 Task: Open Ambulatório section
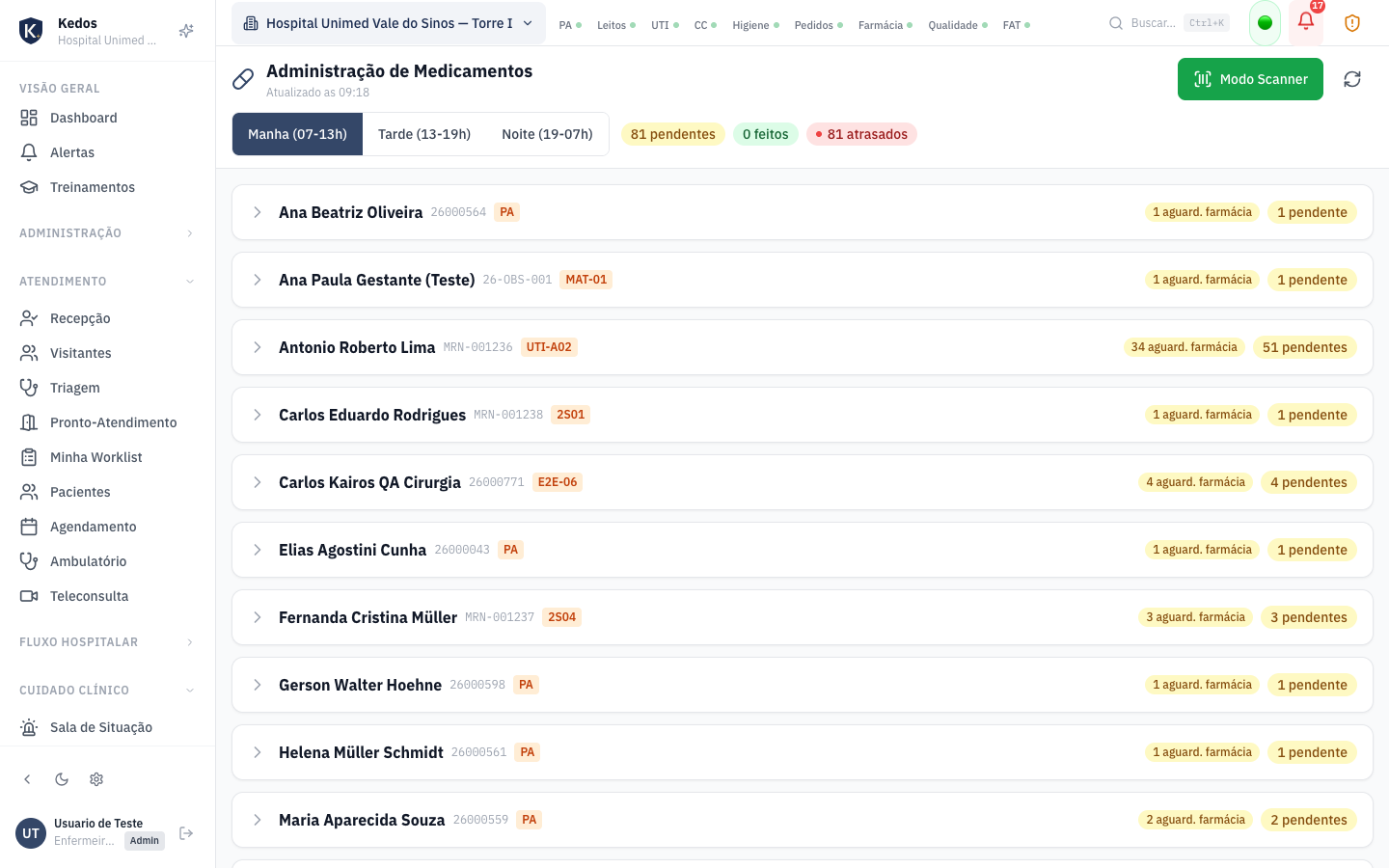tap(107, 561)
